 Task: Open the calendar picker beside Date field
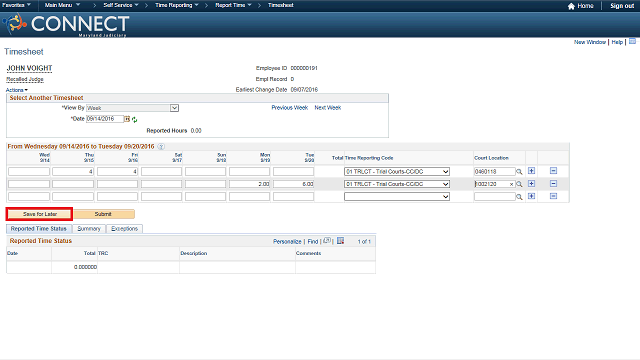[x=127, y=119]
